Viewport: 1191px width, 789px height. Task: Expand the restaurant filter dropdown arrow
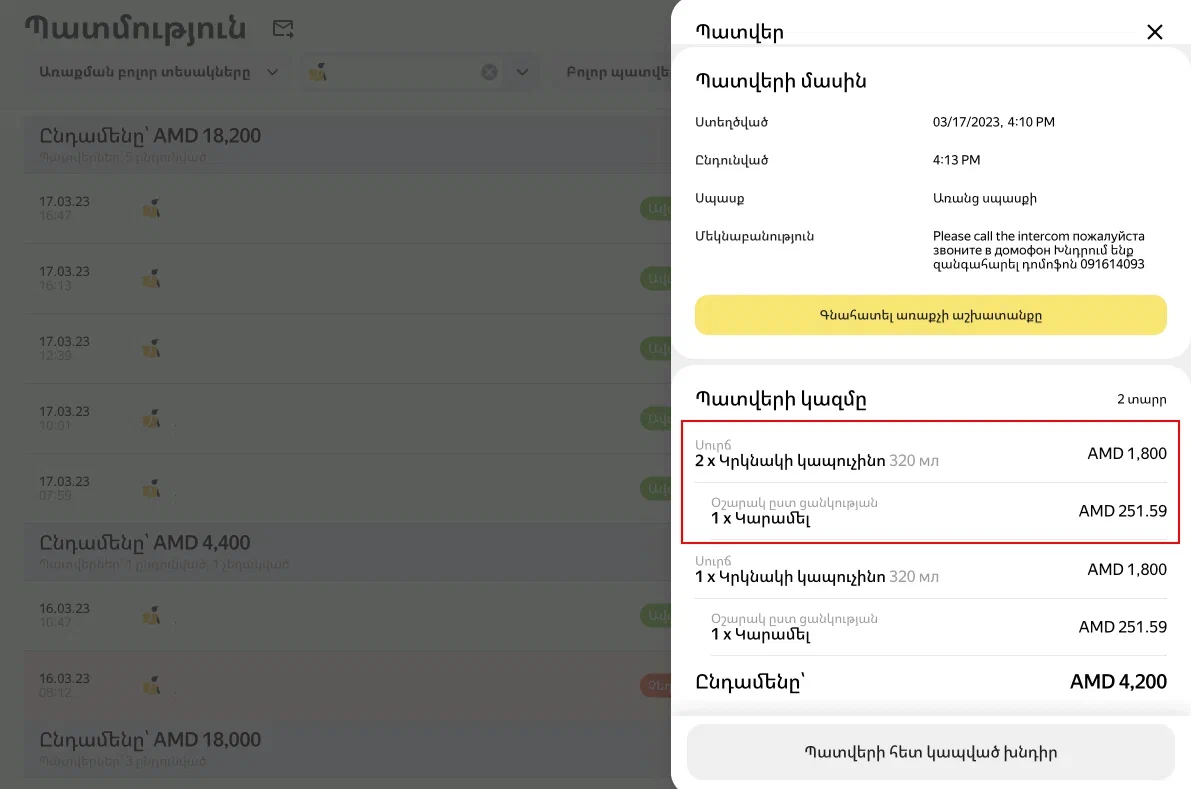coord(521,72)
